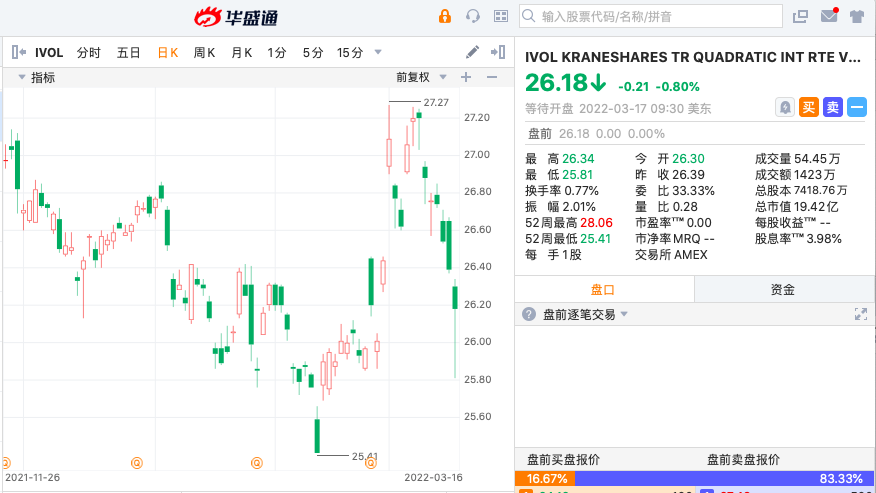Collapse the right side panel icon
Viewport: 876px width, 493px height.
(x=498, y=52)
